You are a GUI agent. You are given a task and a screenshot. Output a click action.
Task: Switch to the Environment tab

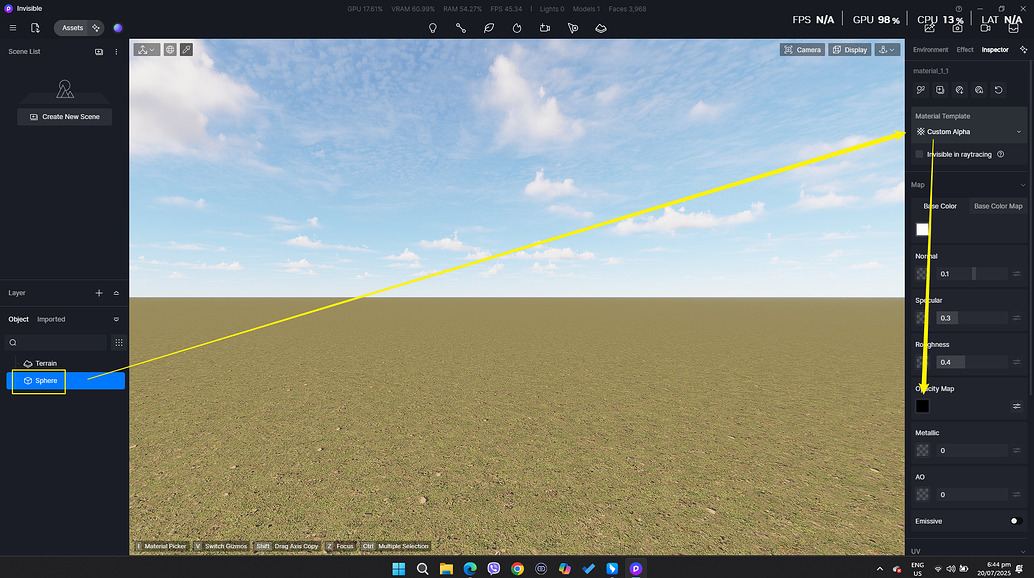pos(930,49)
